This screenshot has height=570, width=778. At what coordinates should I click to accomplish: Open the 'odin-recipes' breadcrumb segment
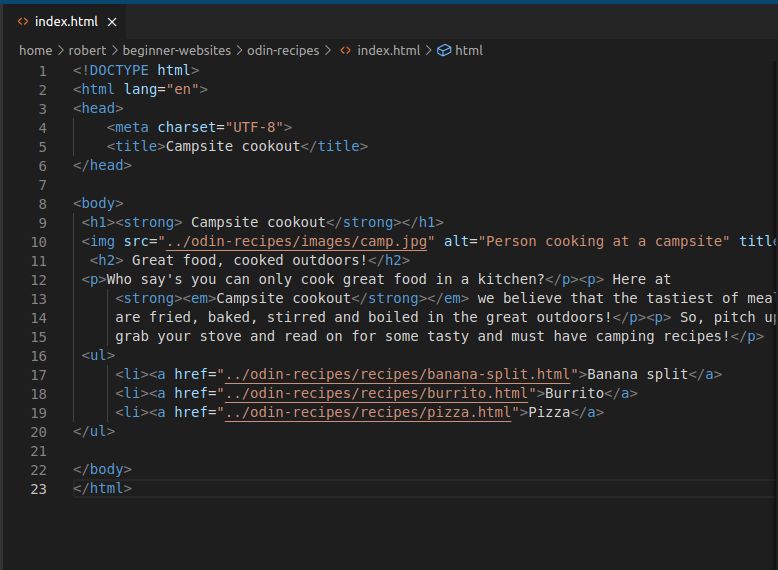coord(283,51)
